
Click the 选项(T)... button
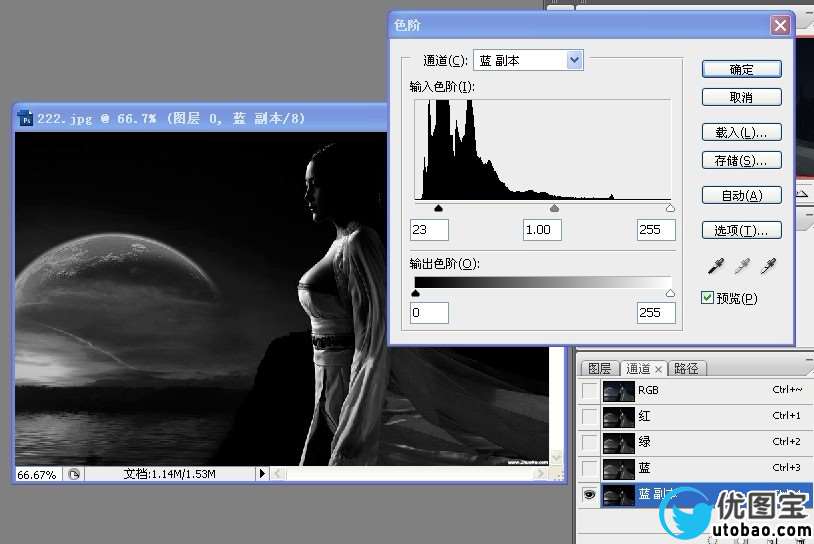741,230
